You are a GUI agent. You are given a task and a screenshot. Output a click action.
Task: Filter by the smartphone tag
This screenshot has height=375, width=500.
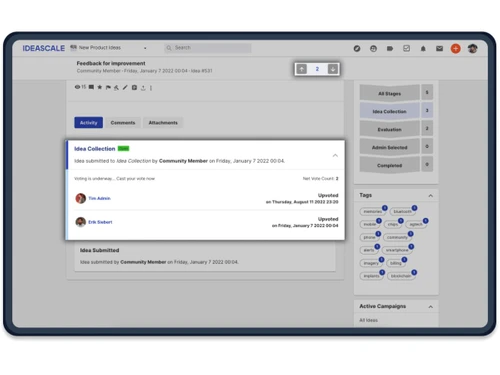[397, 250]
